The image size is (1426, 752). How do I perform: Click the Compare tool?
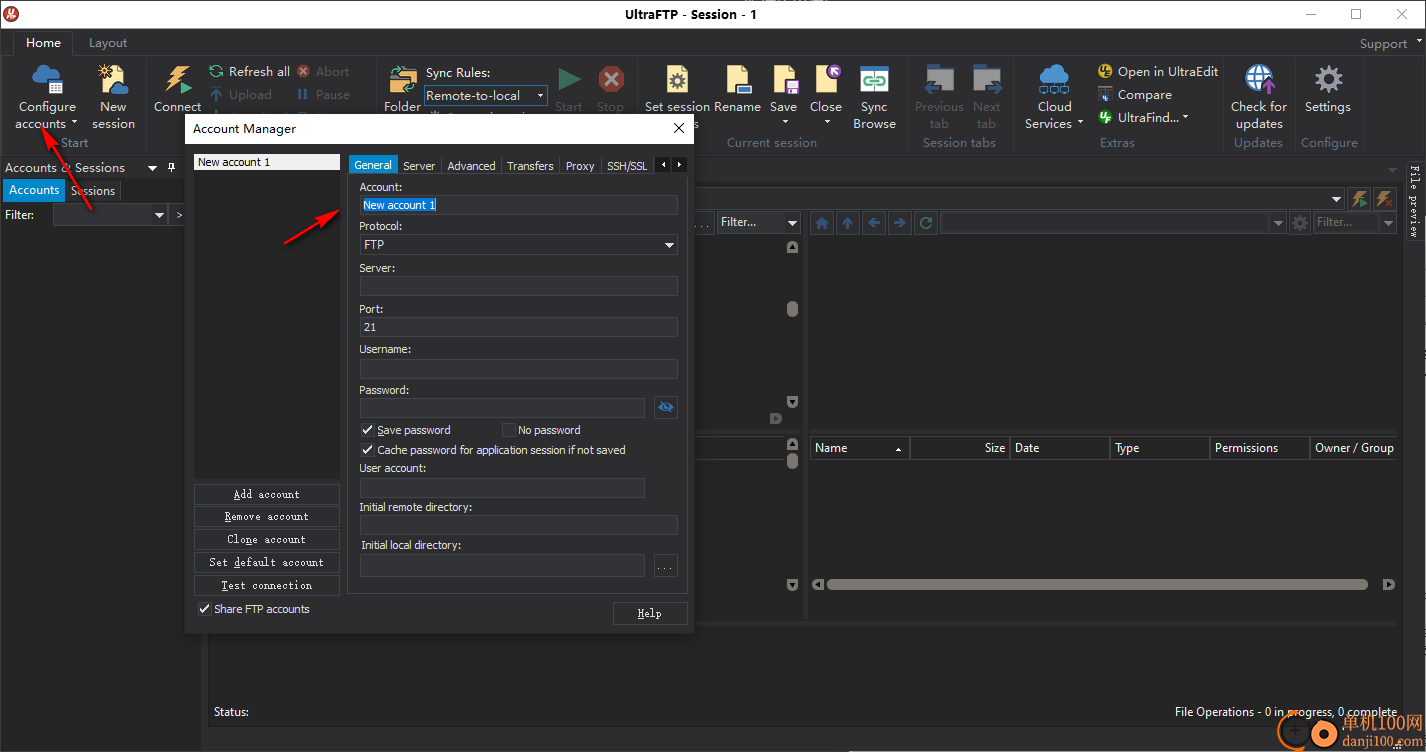(x=1135, y=95)
